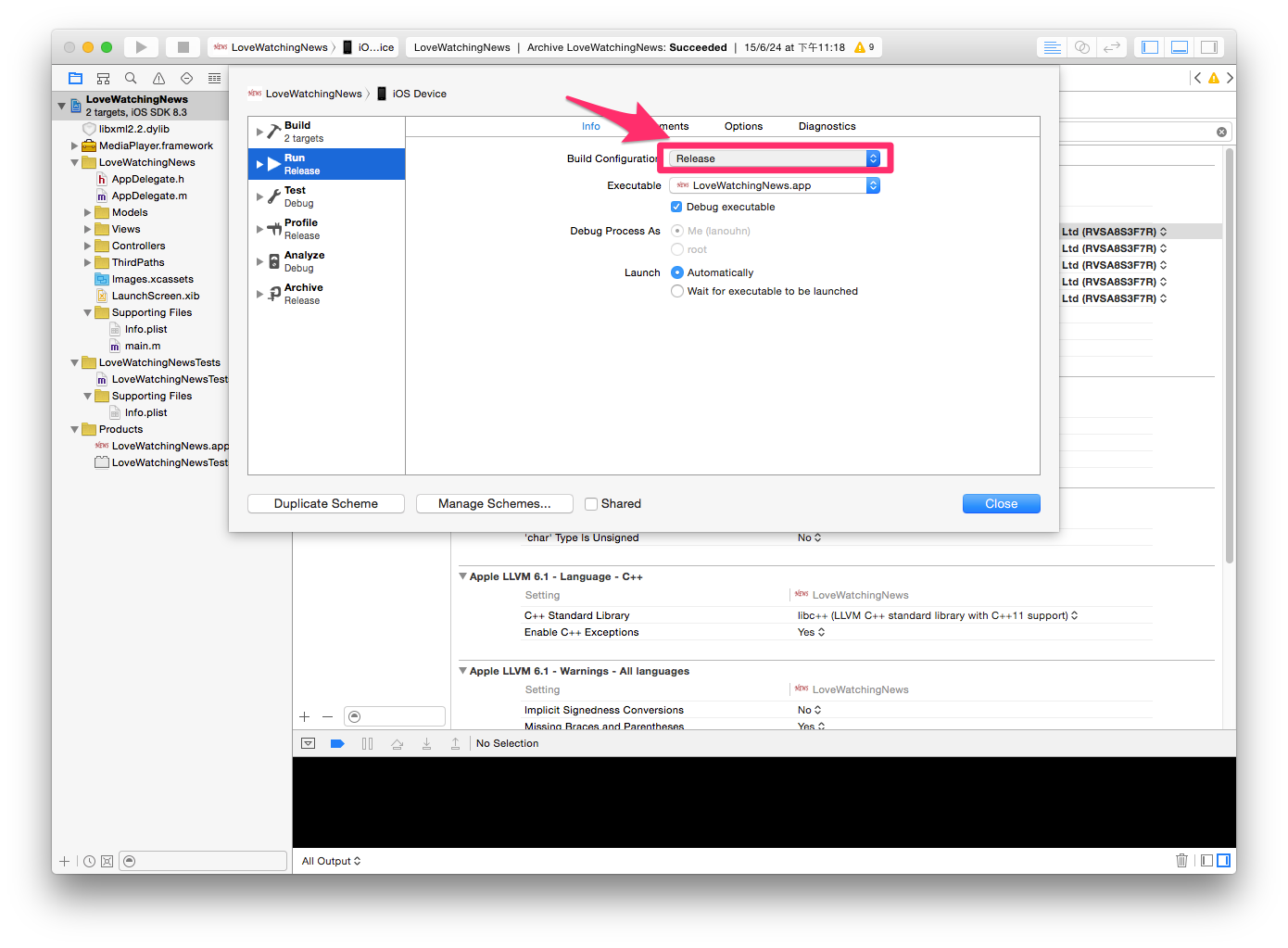The image size is (1288, 948).
Task: Select Images.xcassets in the navigator
Action: [x=153, y=280]
